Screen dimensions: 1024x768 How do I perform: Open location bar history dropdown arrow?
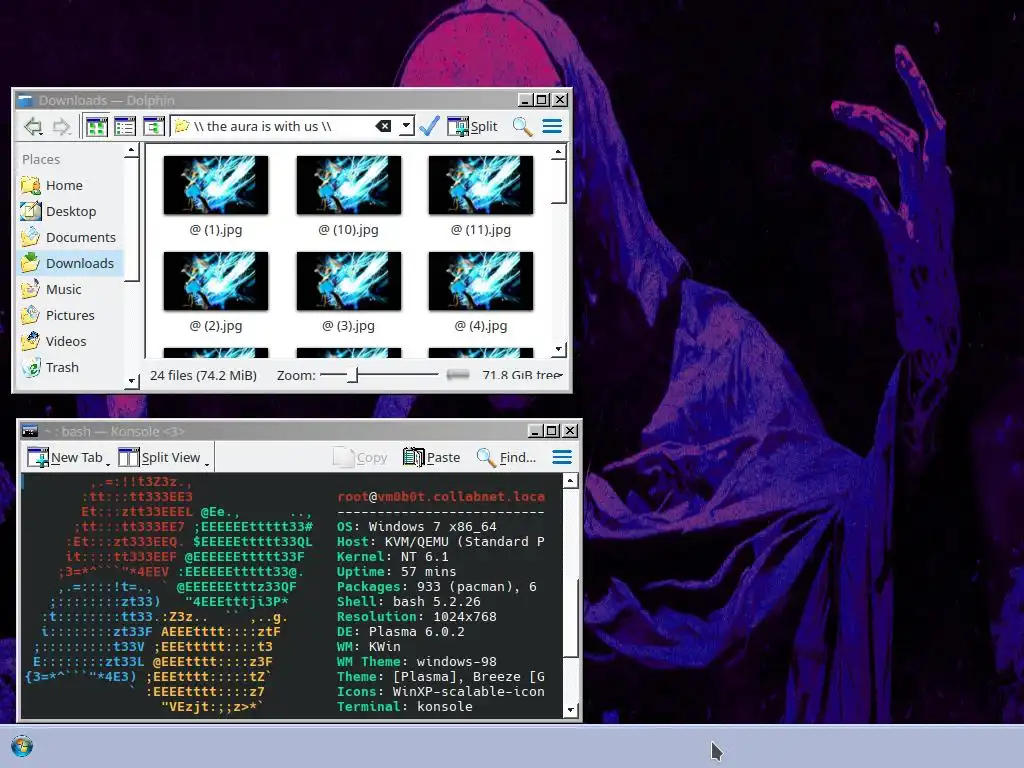point(406,126)
